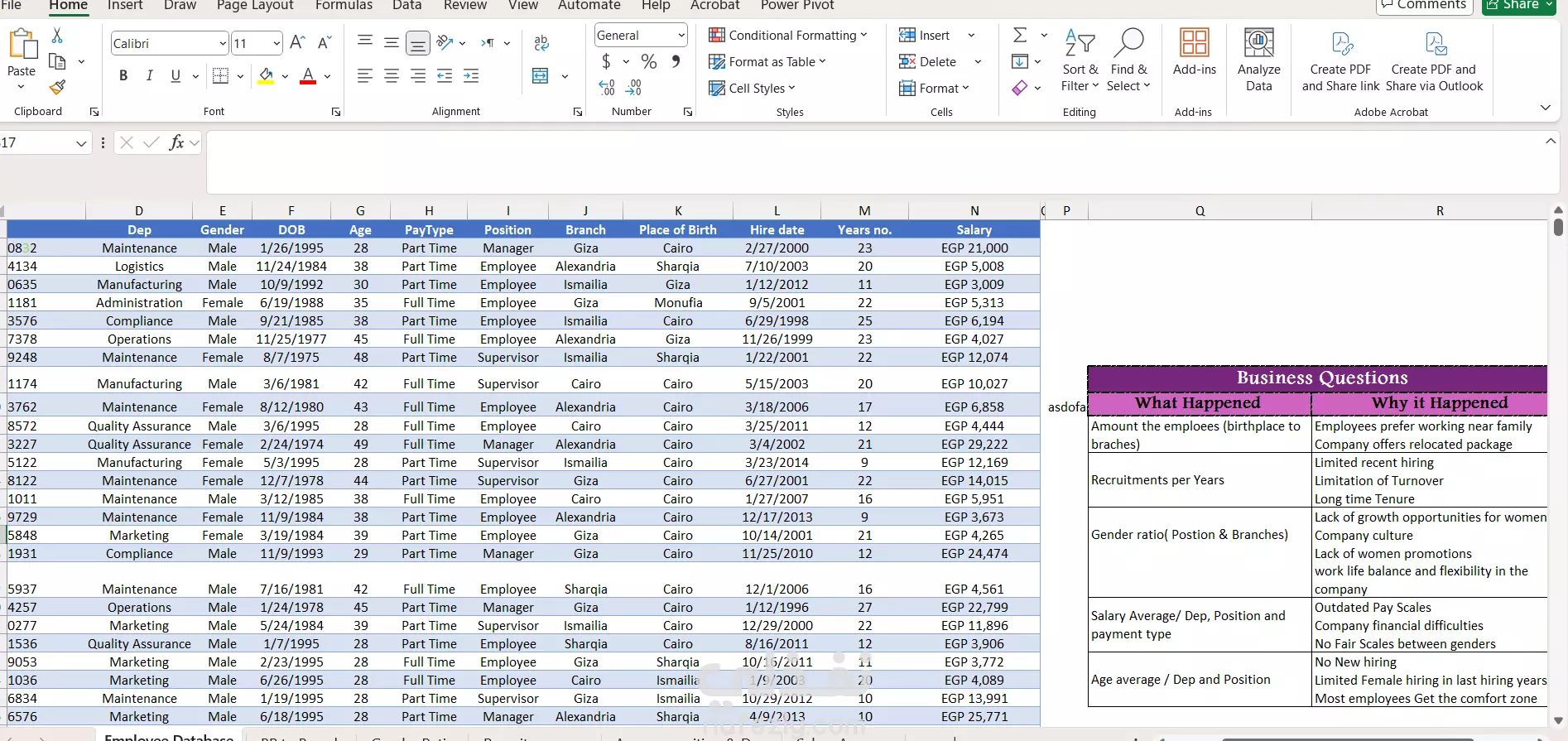Click the Merge & Center icon
1568x741 pixels.
pos(541,76)
